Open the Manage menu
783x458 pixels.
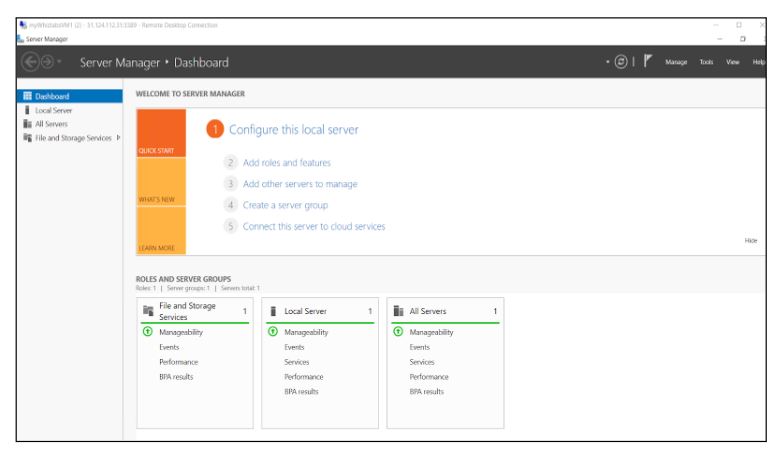coord(676,62)
